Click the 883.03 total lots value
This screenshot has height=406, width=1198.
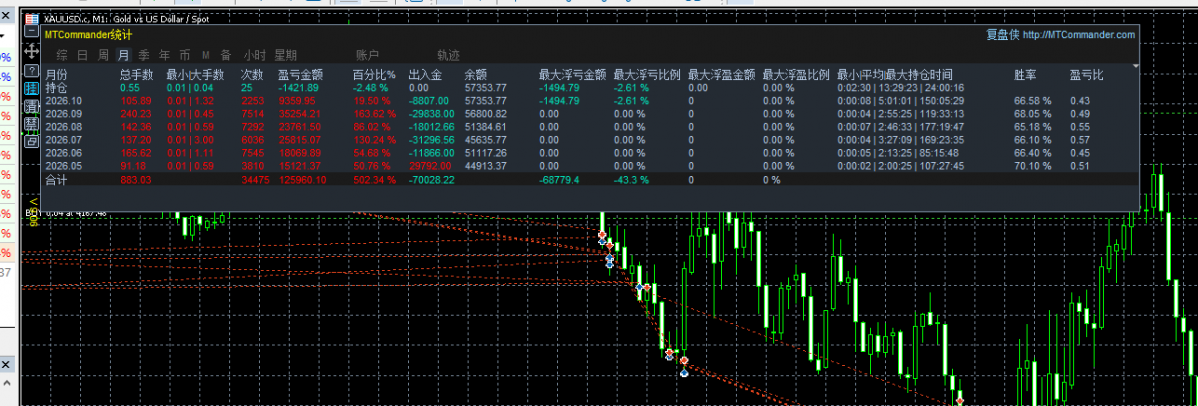(x=136, y=180)
